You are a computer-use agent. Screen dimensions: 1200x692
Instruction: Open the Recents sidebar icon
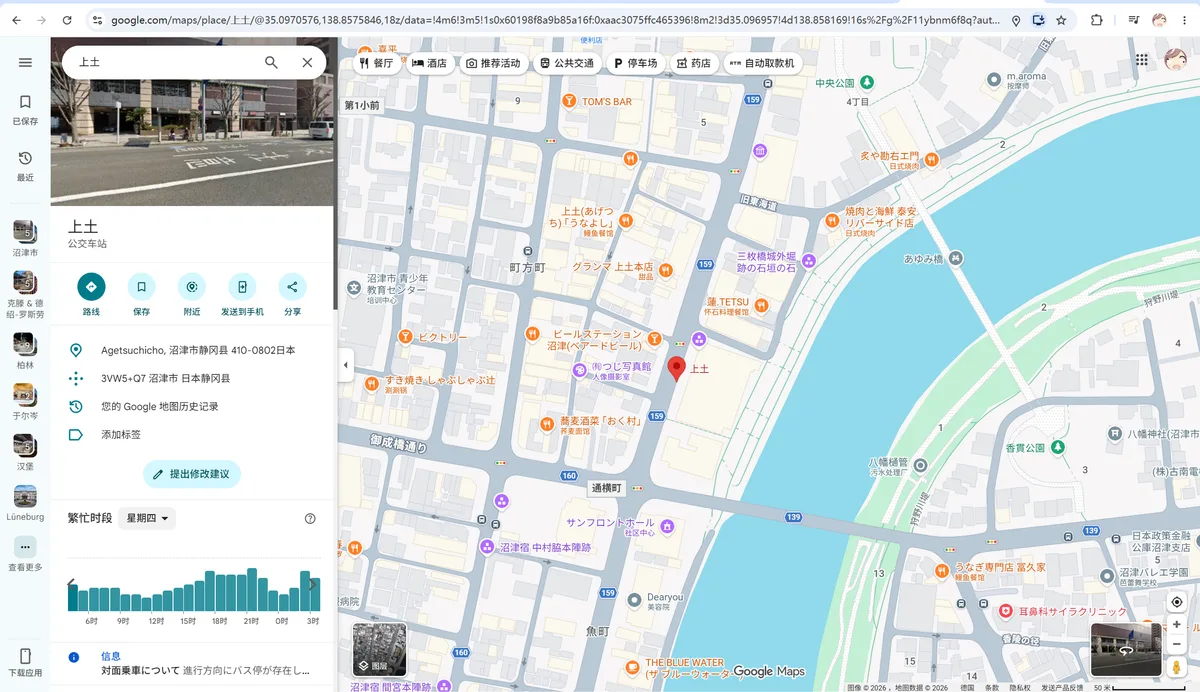25,166
